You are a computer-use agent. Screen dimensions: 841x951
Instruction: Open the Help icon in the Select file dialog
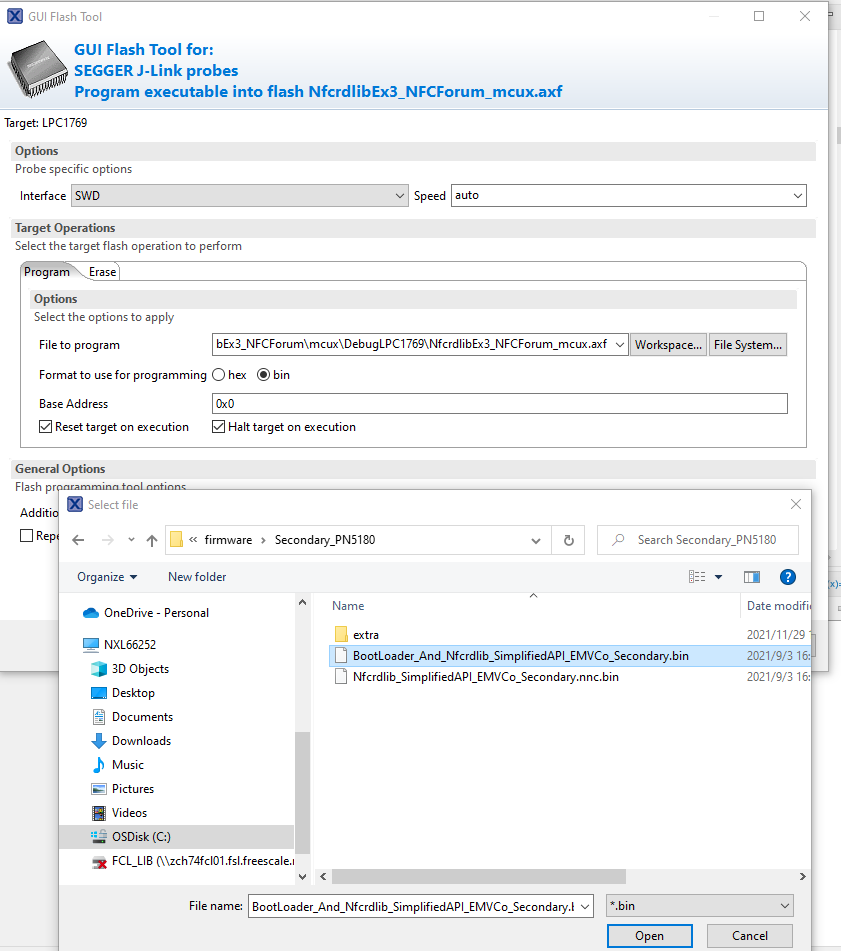[788, 576]
